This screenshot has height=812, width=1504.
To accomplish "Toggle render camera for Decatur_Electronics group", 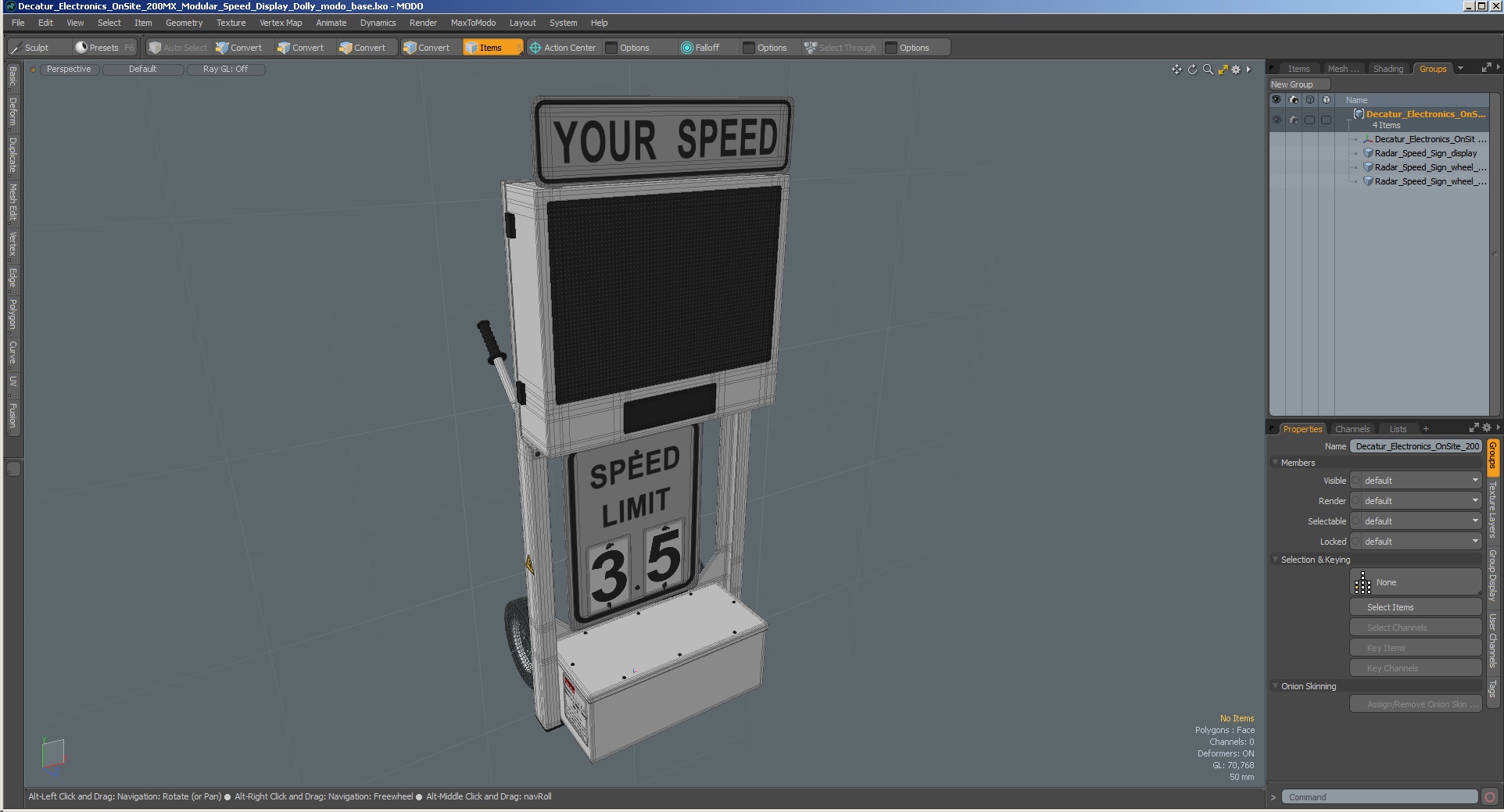I will click(x=1294, y=120).
